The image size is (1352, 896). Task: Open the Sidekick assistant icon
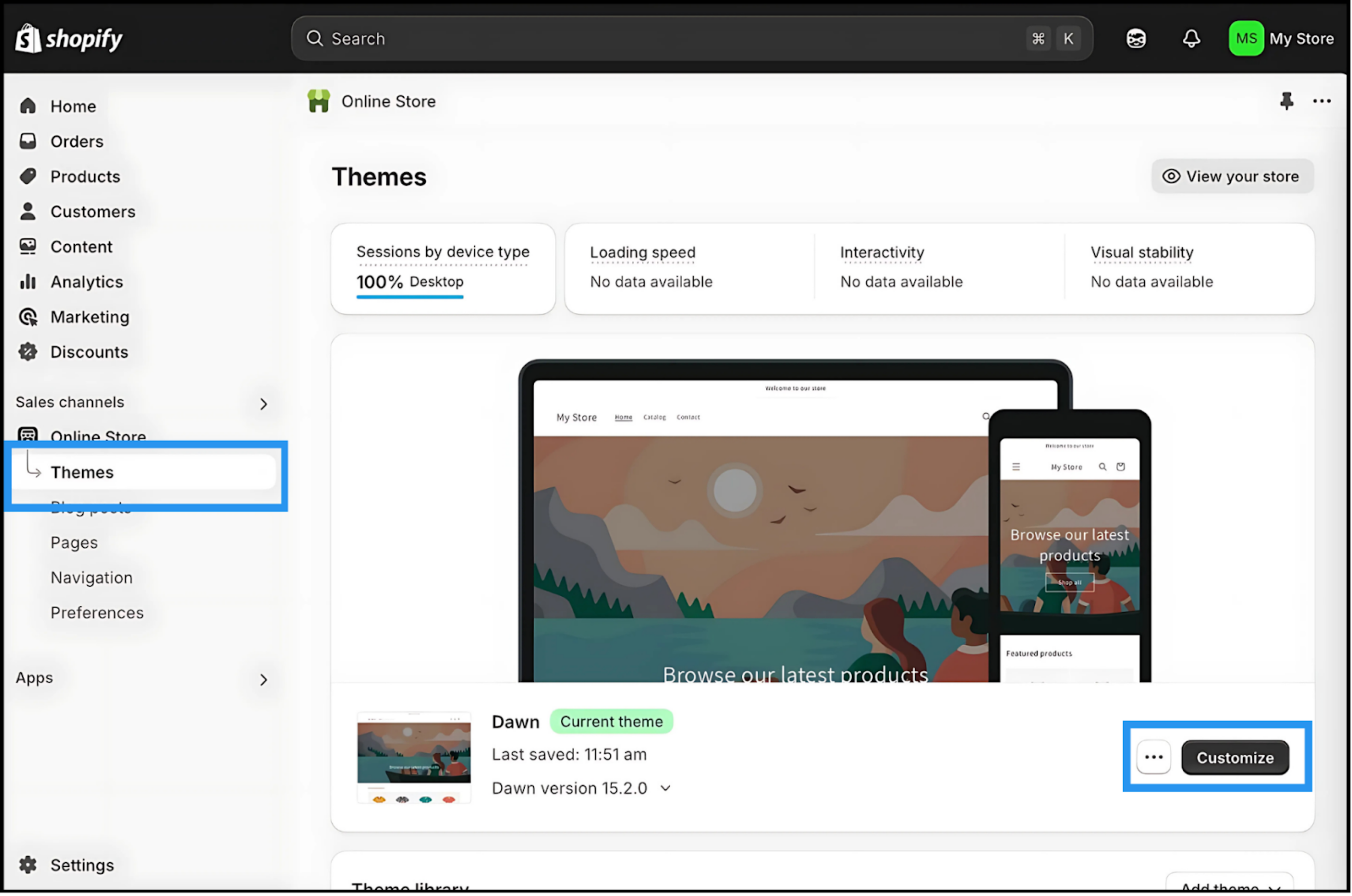1136,38
